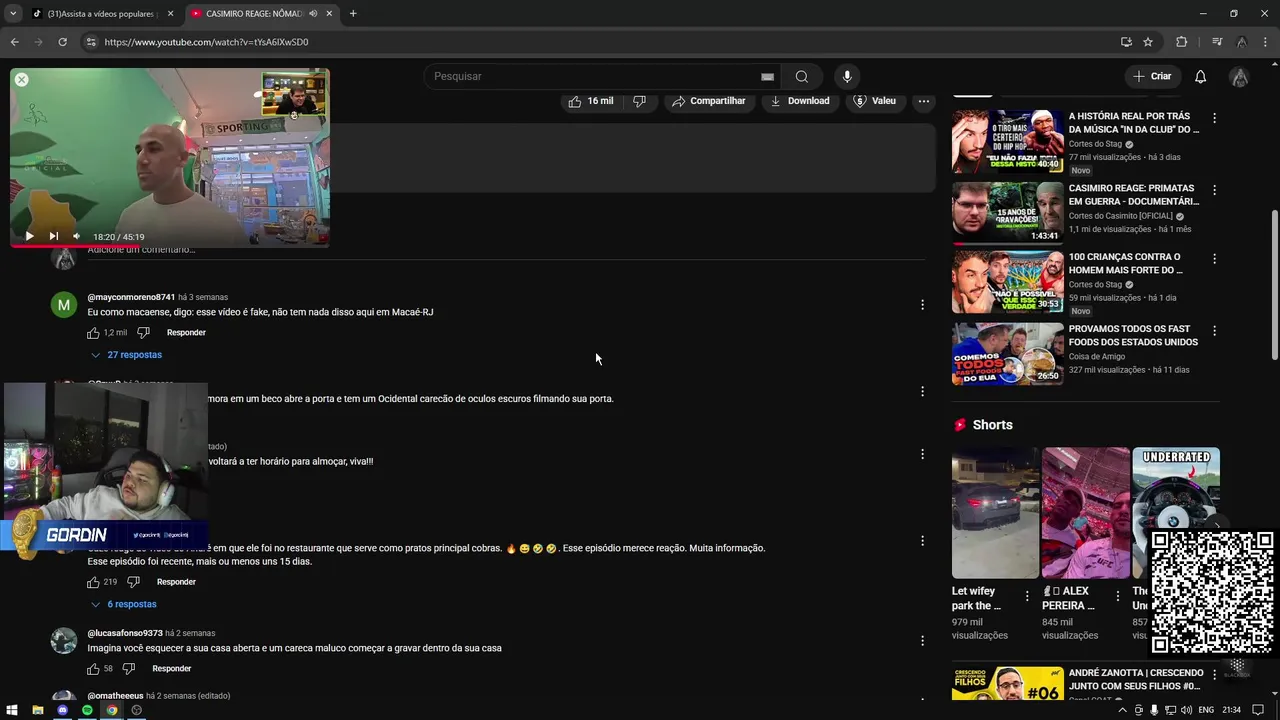Open File Explorer from taskbar

[x=37, y=710]
